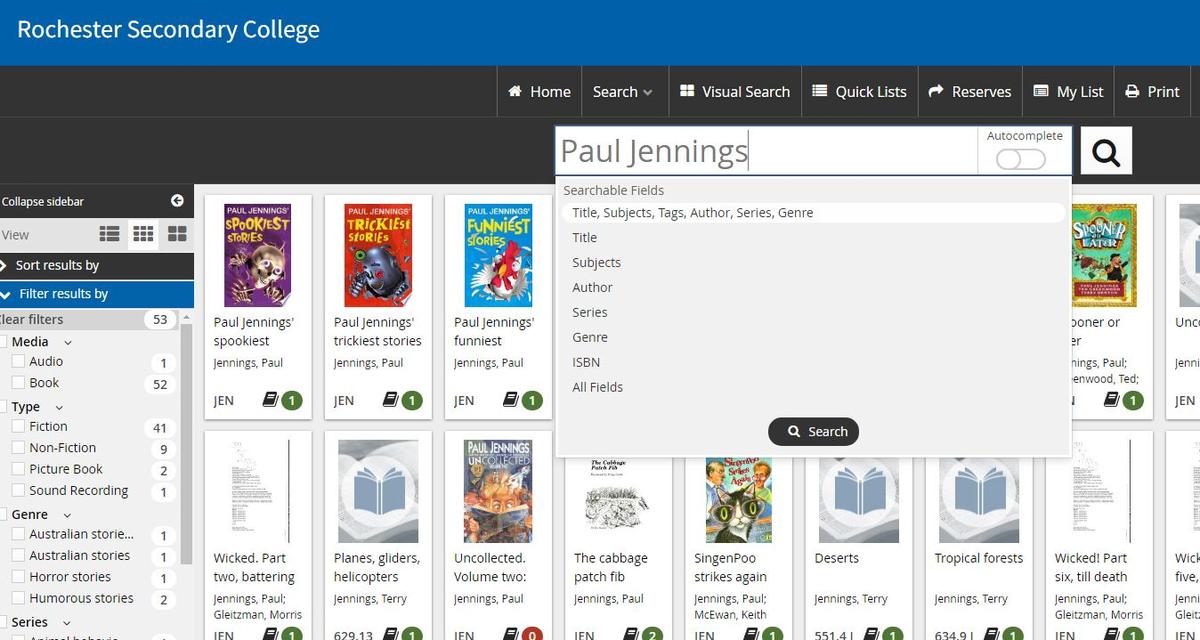This screenshot has height=640, width=1200.
Task: Check the Audio media filter
Action: coord(18,362)
